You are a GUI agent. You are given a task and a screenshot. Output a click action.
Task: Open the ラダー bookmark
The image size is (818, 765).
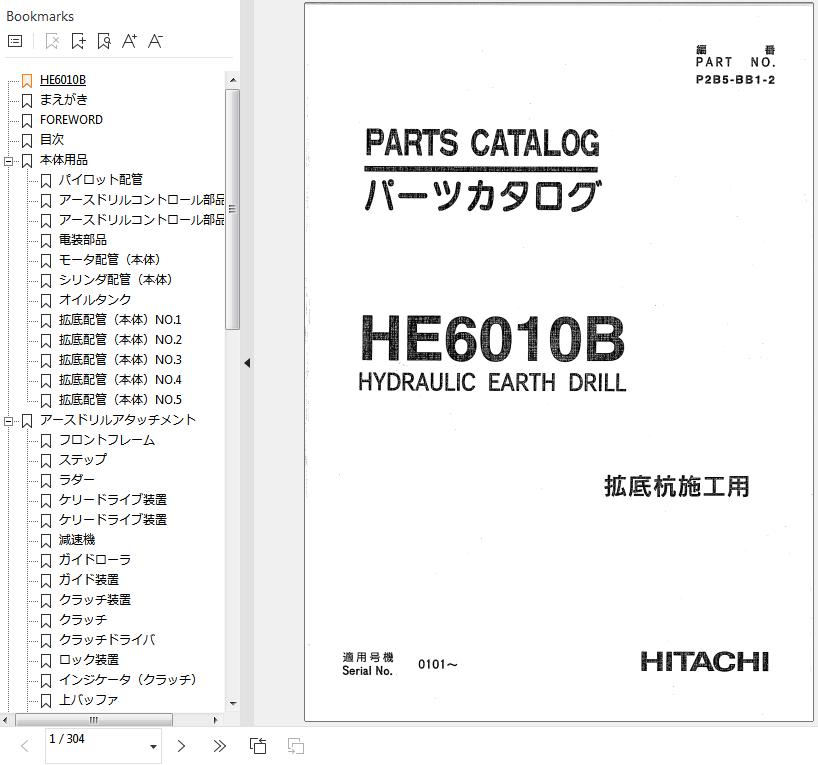tap(77, 480)
